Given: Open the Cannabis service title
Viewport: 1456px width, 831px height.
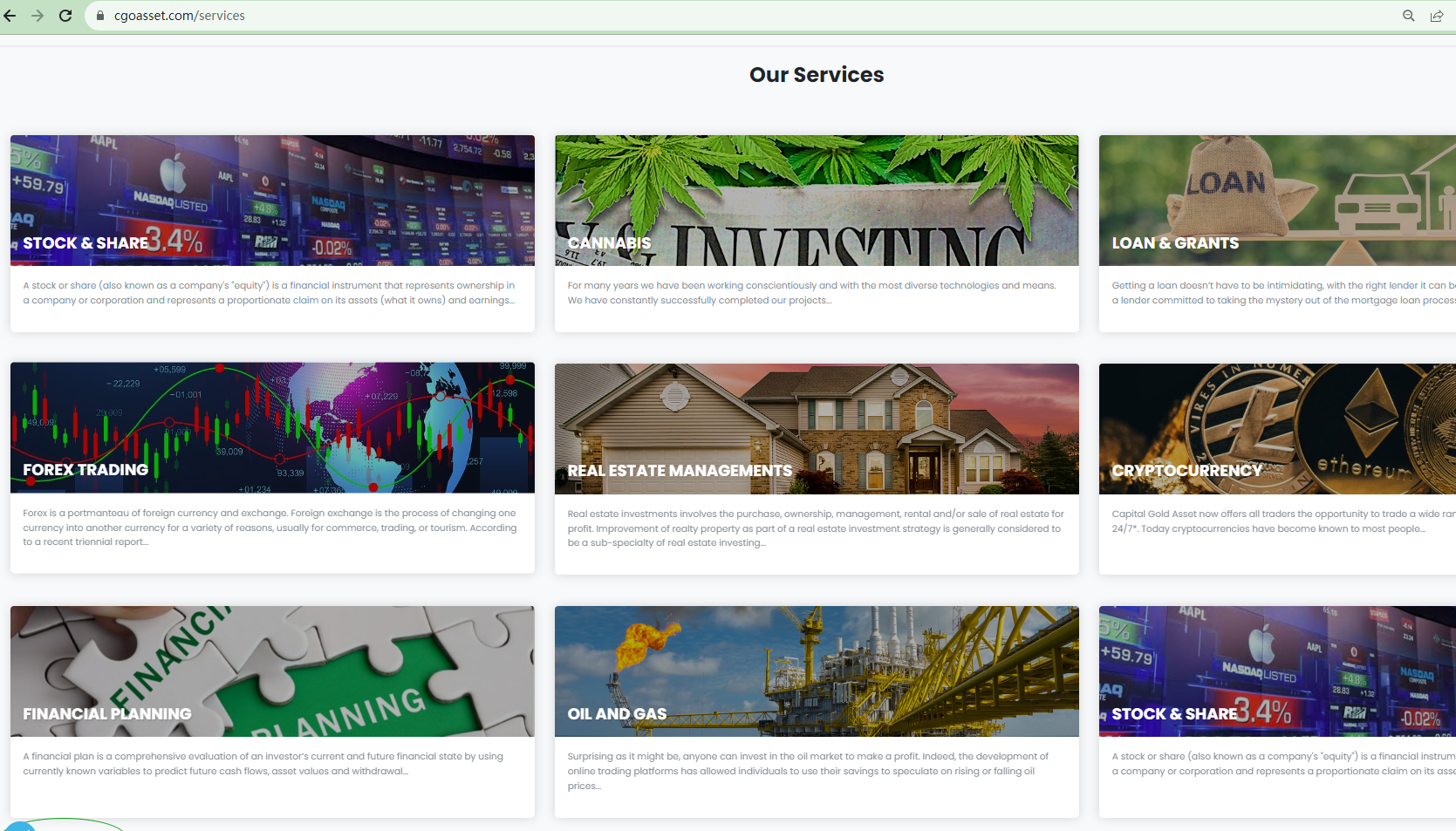Looking at the screenshot, I should click(x=609, y=243).
